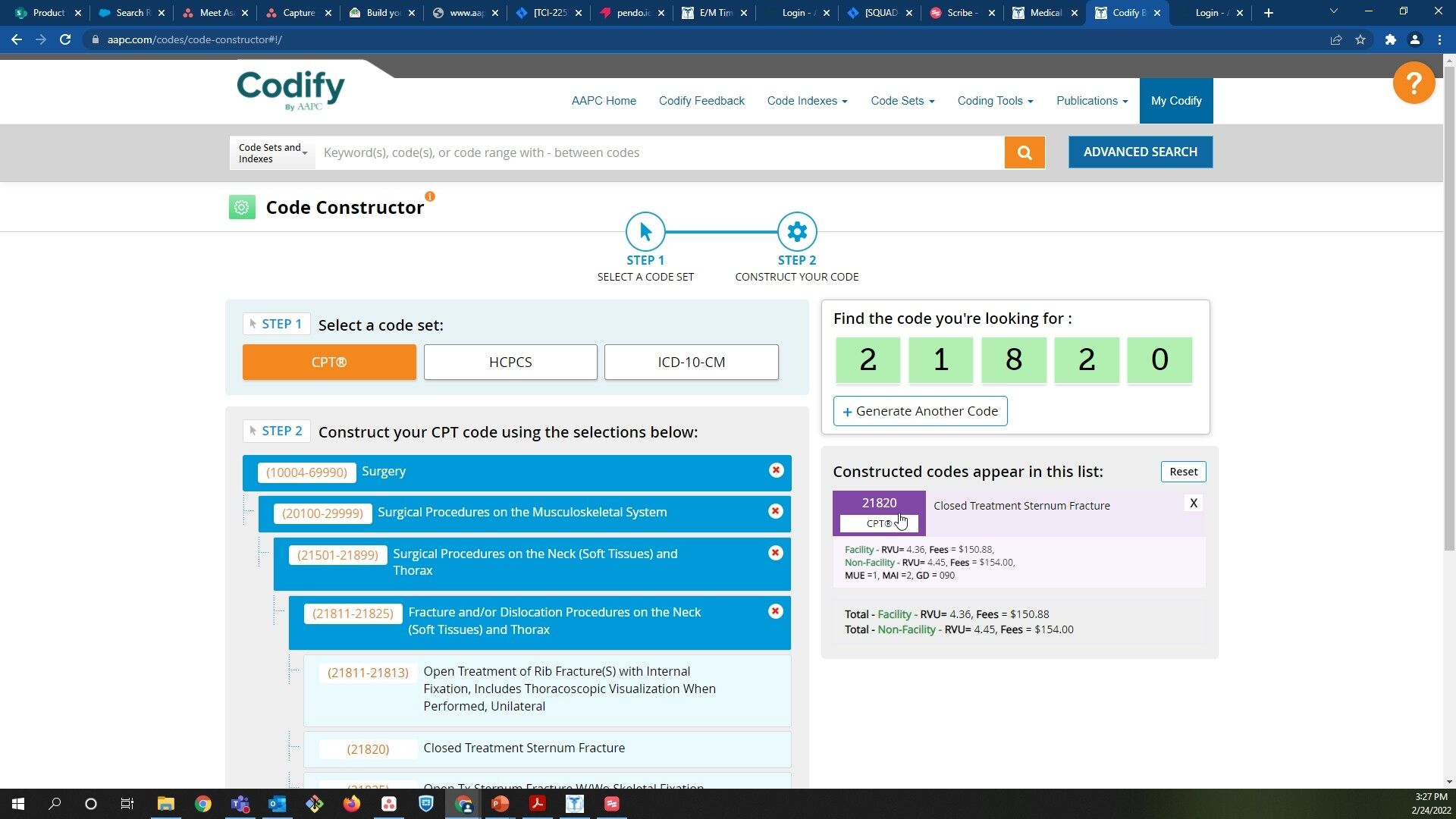This screenshot has height=819, width=1456.
Task: Click the Step 2 gear circle icon
Action: coord(796,232)
